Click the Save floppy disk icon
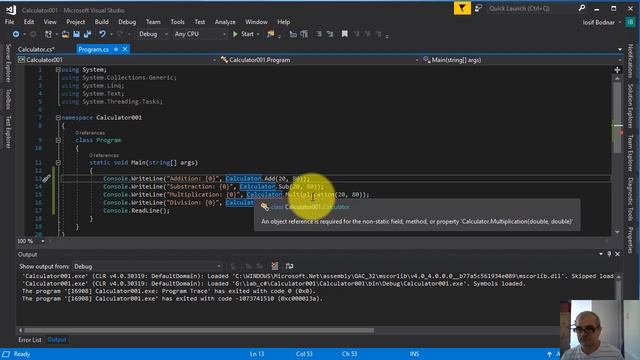The image size is (640, 360). pos(76,34)
